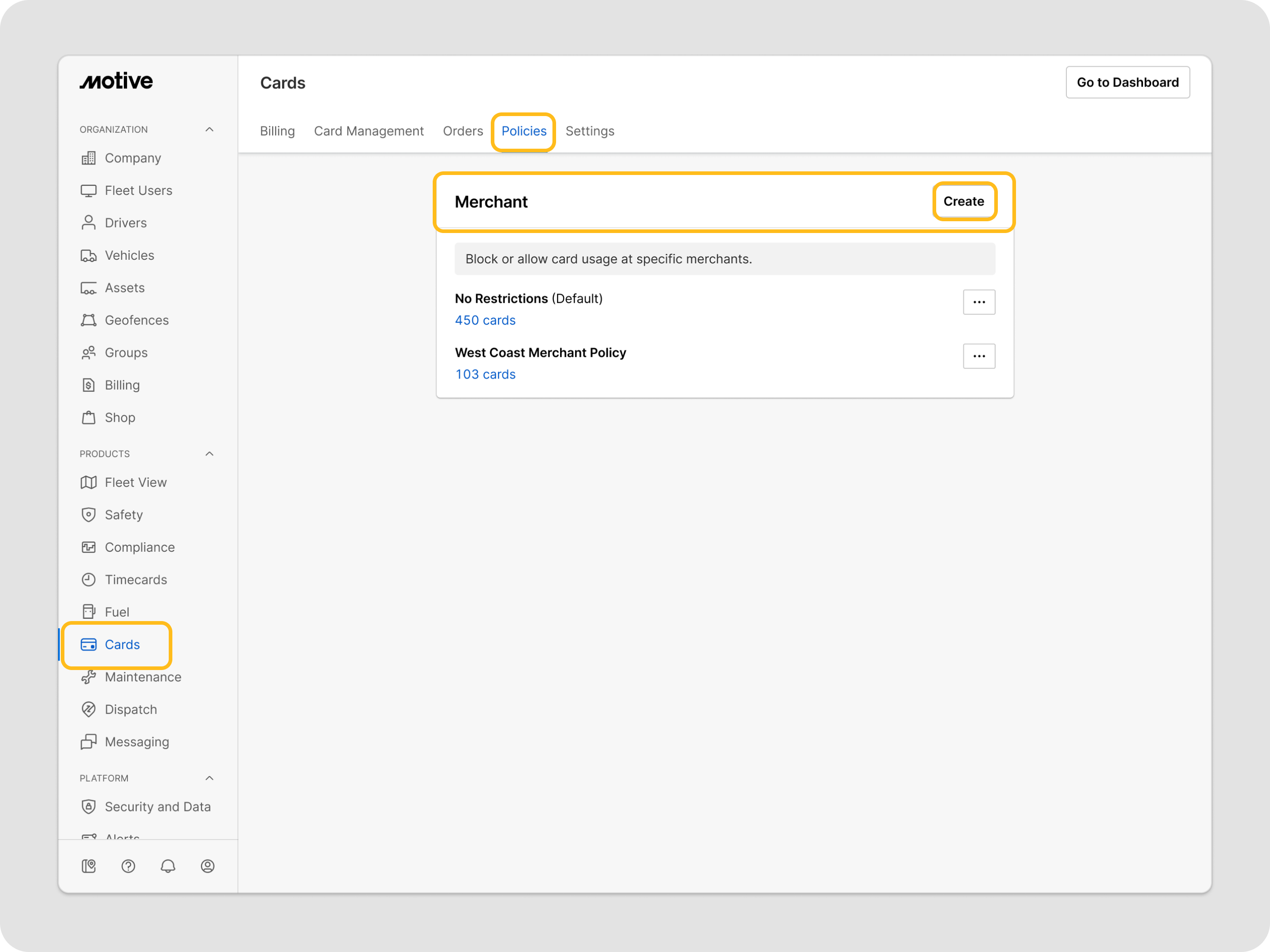Collapse the Products section chevron
This screenshot has width=1270, height=952.
(209, 454)
